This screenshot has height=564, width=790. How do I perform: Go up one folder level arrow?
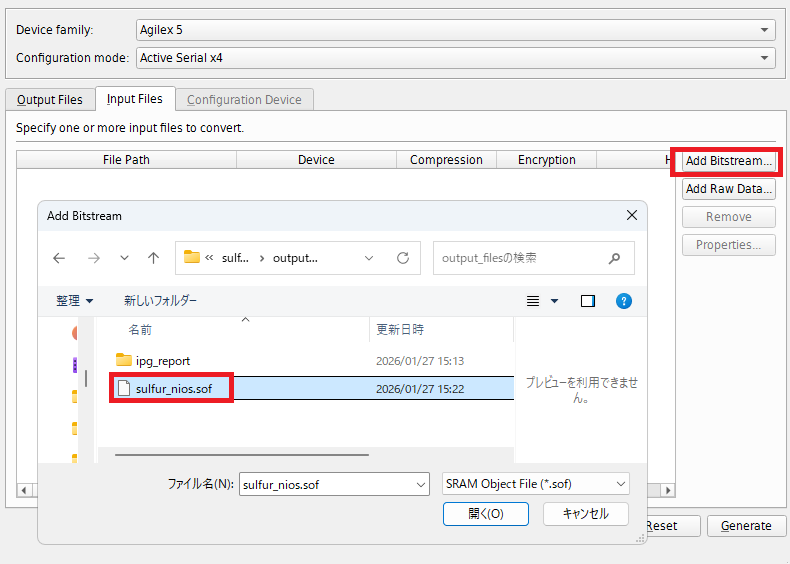click(x=153, y=258)
